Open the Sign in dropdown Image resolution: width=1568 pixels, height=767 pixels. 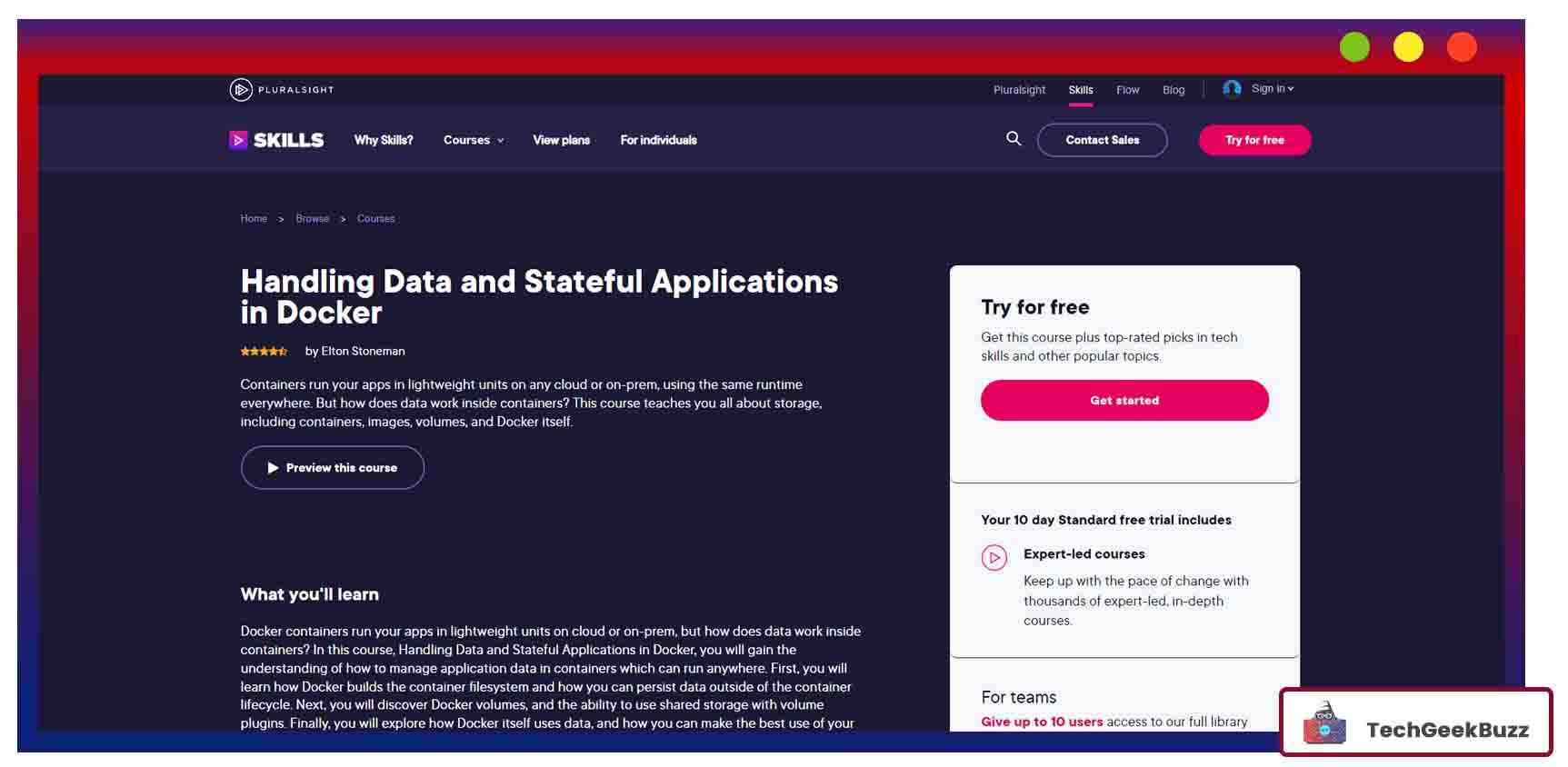coord(1272,89)
